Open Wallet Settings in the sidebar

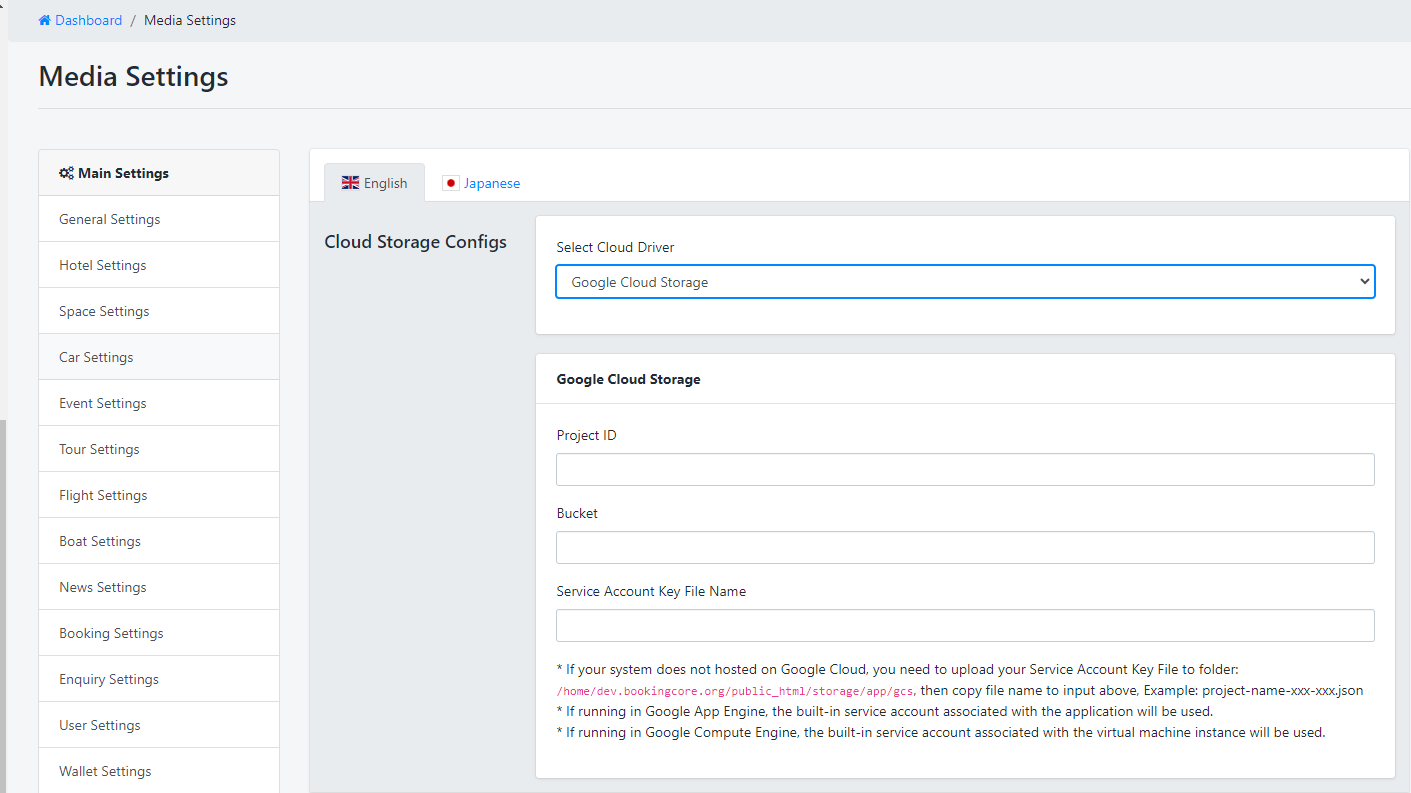[105, 771]
